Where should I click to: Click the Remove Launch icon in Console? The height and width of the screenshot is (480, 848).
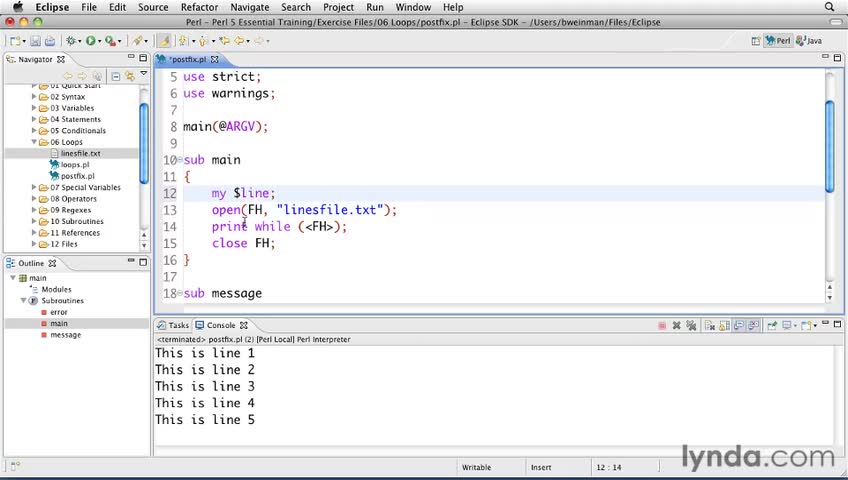click(676, 325)
